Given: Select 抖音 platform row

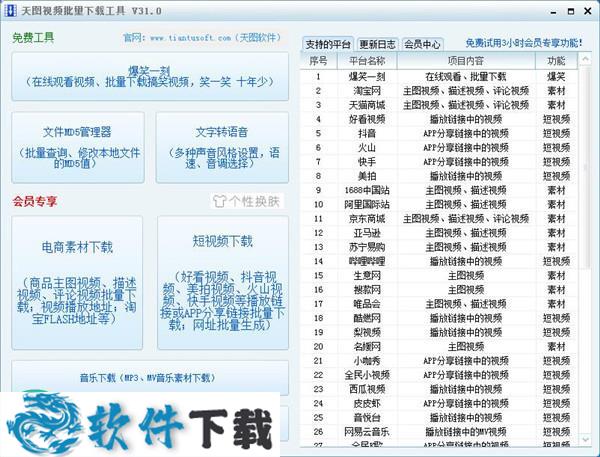Looking at the screenshot, I should (x=439, y=133).
